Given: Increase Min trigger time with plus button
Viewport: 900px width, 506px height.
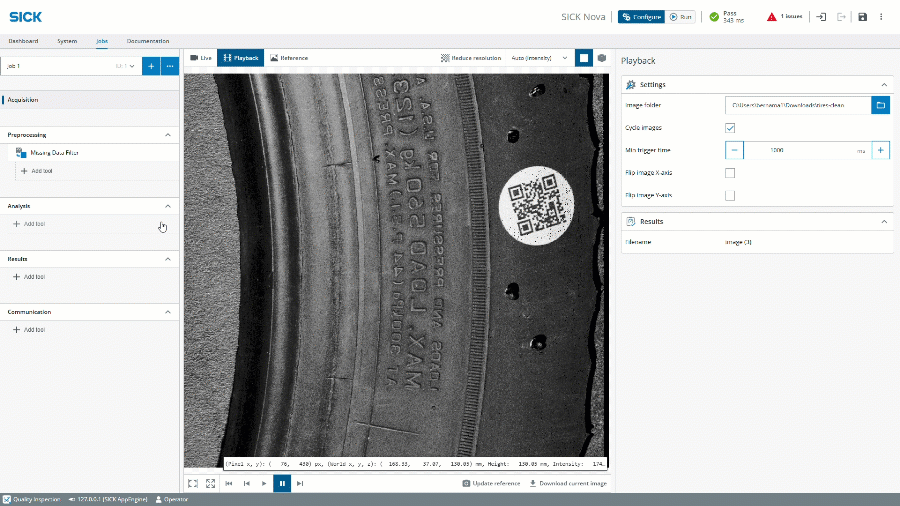Looking at the screenshot, I should pyautogui.click(x=880, y=150).
